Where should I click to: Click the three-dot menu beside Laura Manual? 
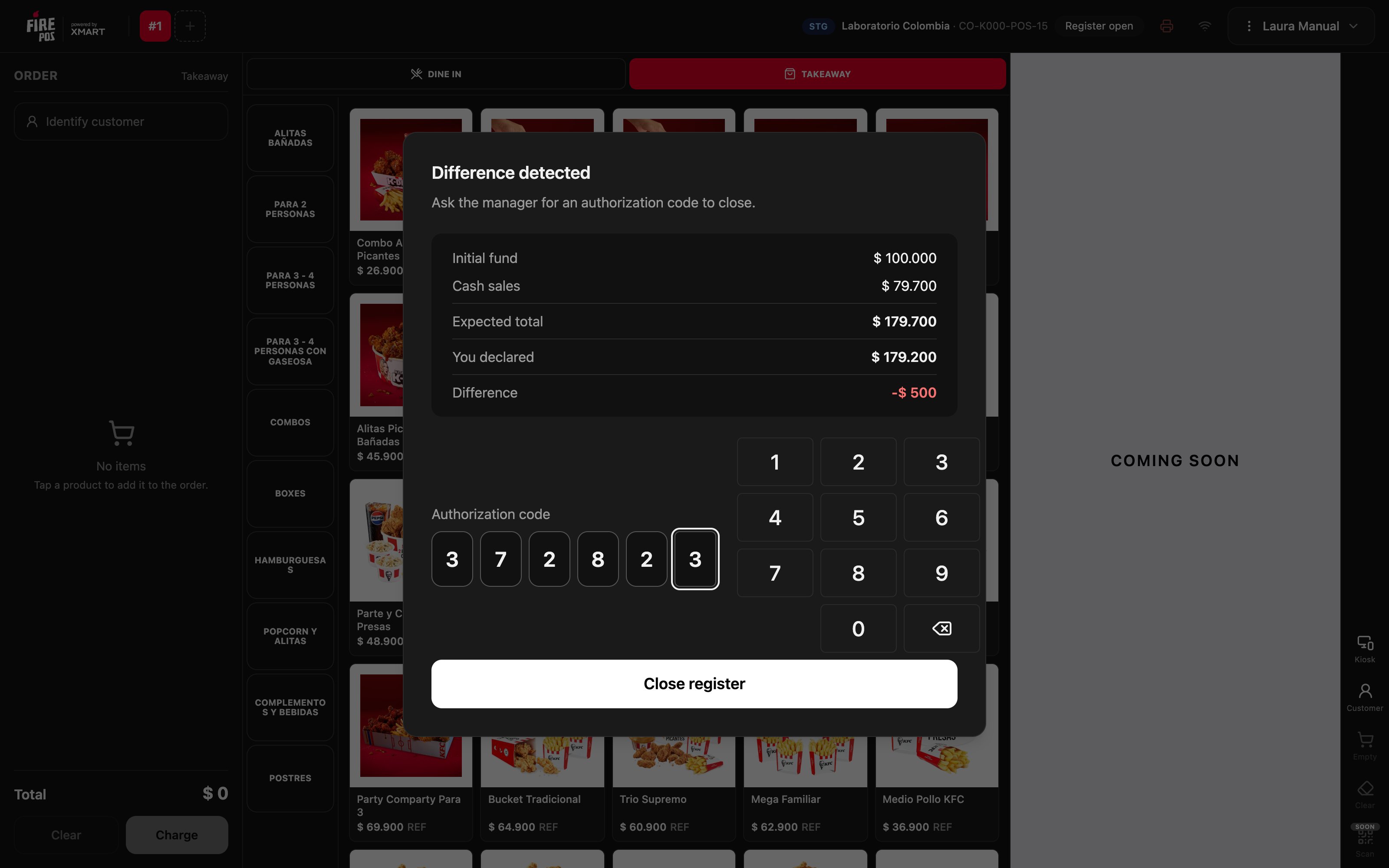coord(1249,26)
